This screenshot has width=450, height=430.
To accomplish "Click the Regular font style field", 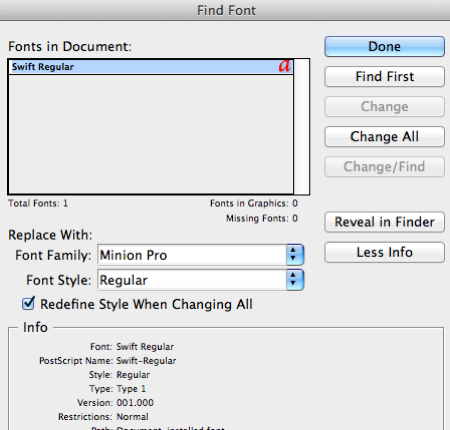I will tap(192, 280).
